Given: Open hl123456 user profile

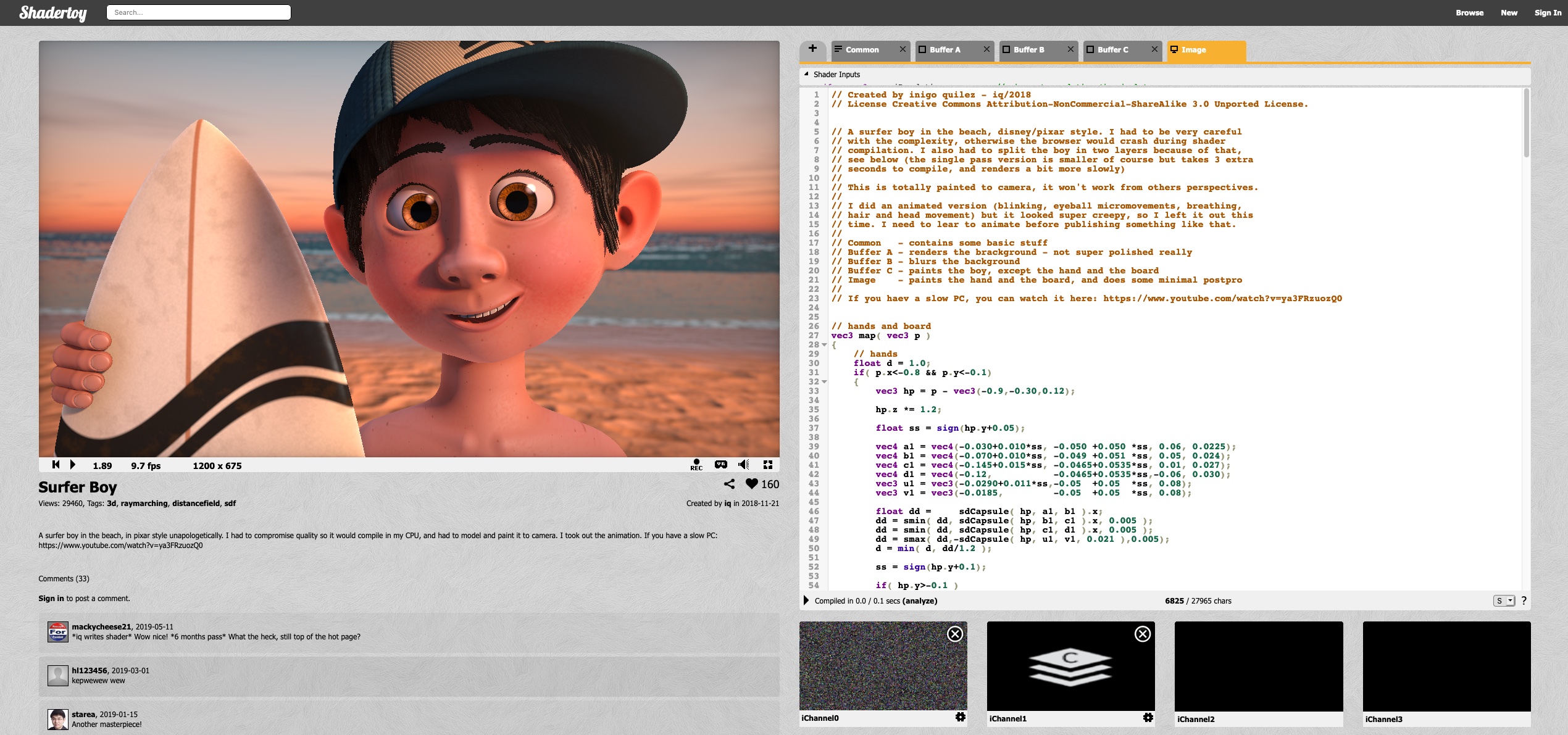Looking at the screenshot, I should [x=90, y=671].
